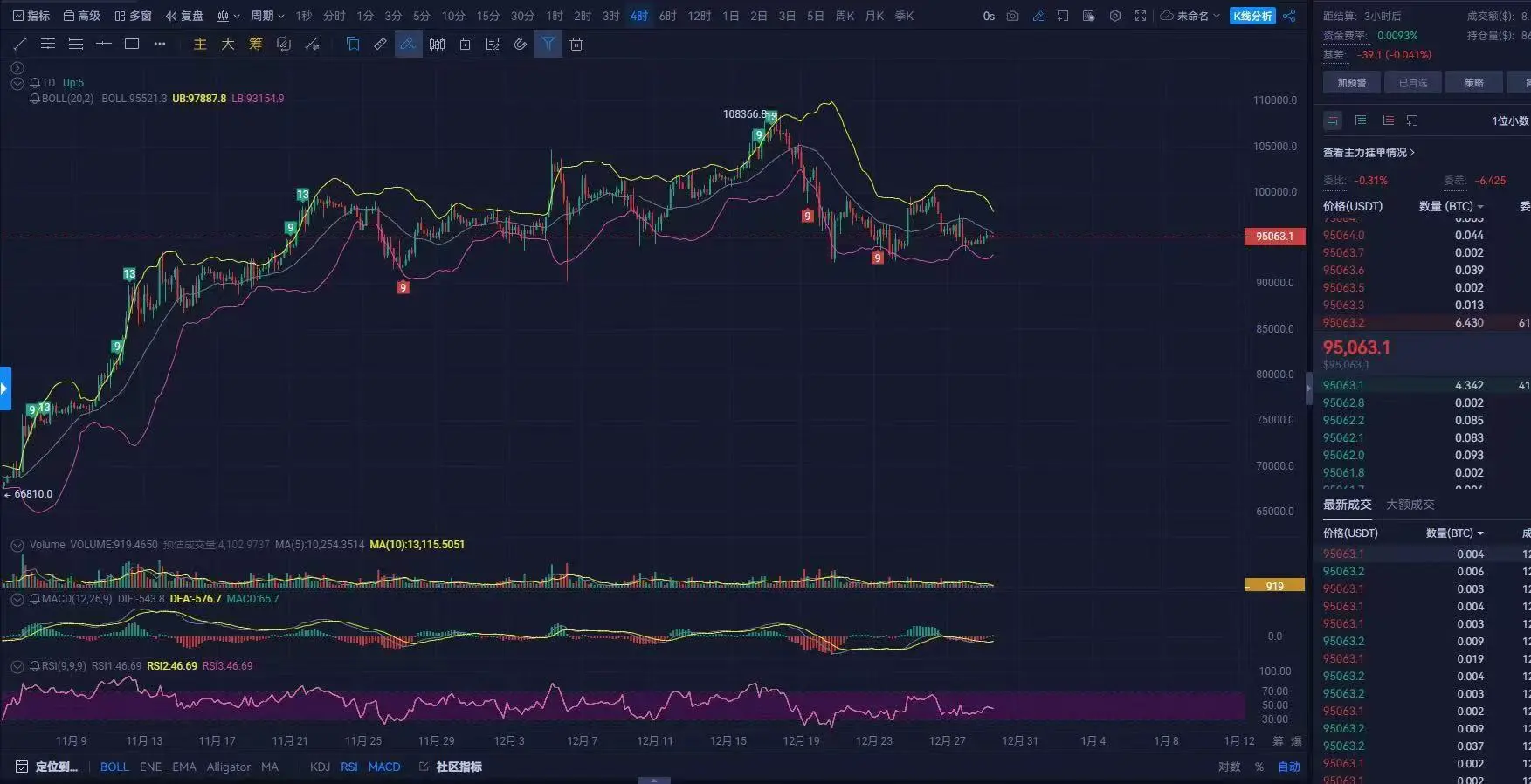This screenshot has height=784, width=1531.
Task: Click the 策略 strategy button
Action: click(x=1474, y=82)
